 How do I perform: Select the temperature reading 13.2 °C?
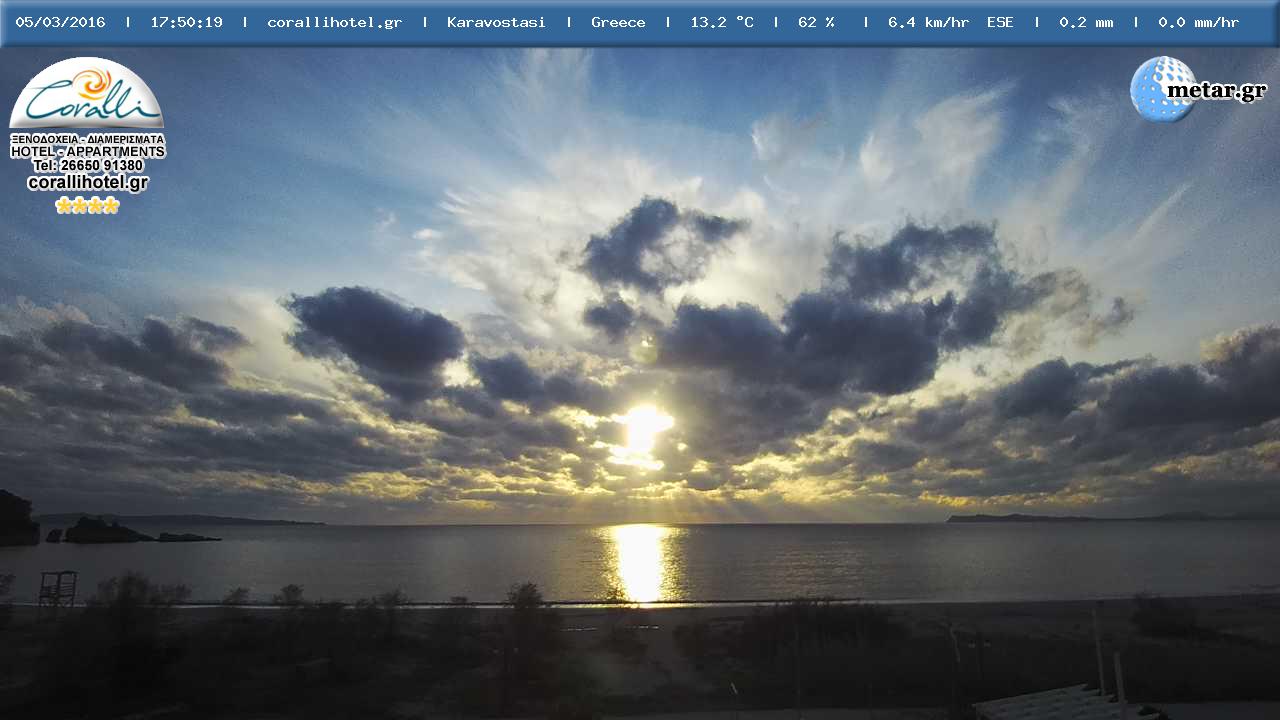point(722,22)
